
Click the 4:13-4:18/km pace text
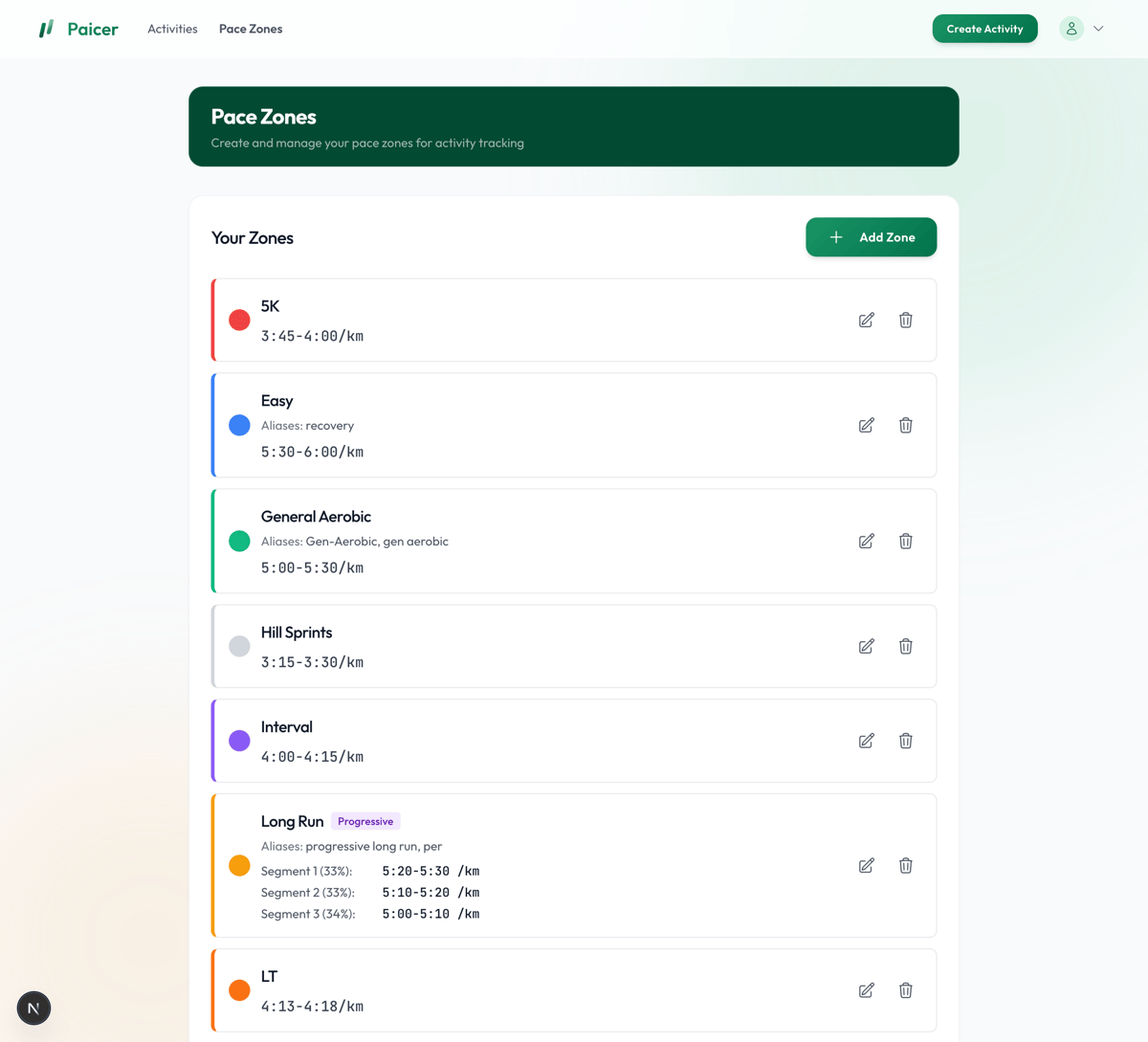tap(312, 1007)
